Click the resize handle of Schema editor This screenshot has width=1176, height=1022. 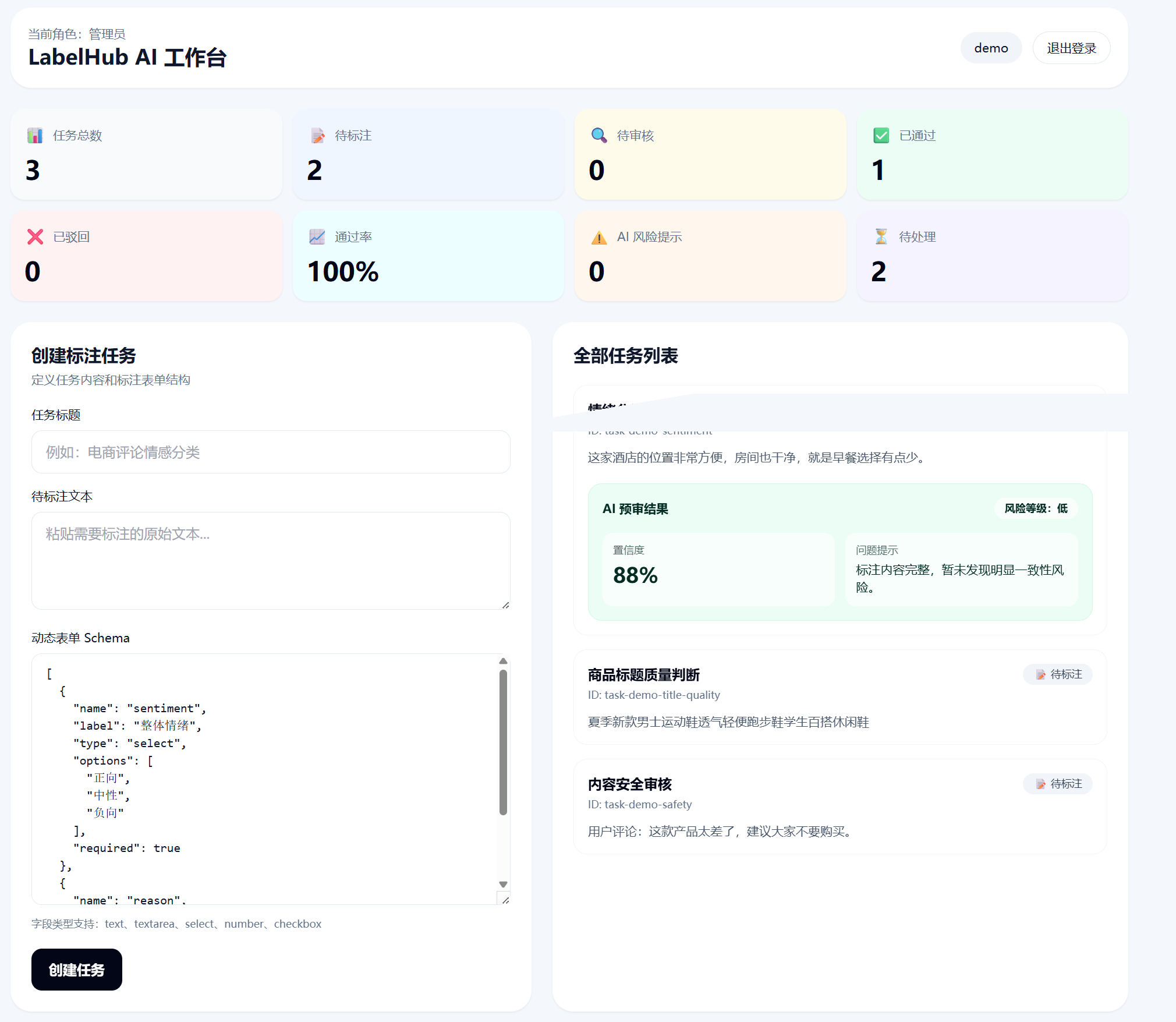click(x=505, y=900)
